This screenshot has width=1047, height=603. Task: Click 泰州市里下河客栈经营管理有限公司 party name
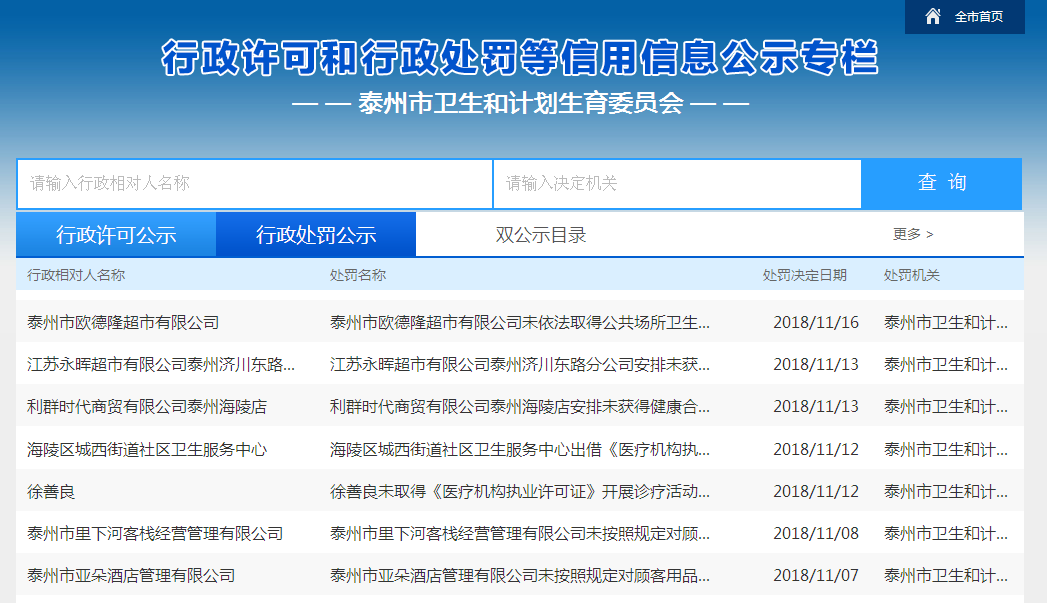pyautogui.click(x=155, y=534)
